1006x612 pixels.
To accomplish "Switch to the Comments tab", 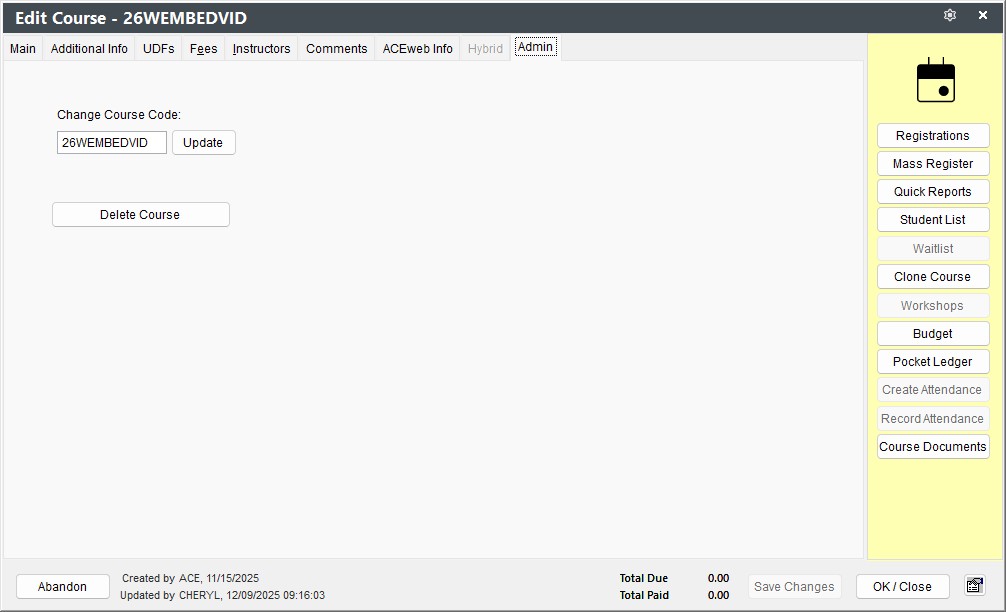I will (x=336, y=49).
